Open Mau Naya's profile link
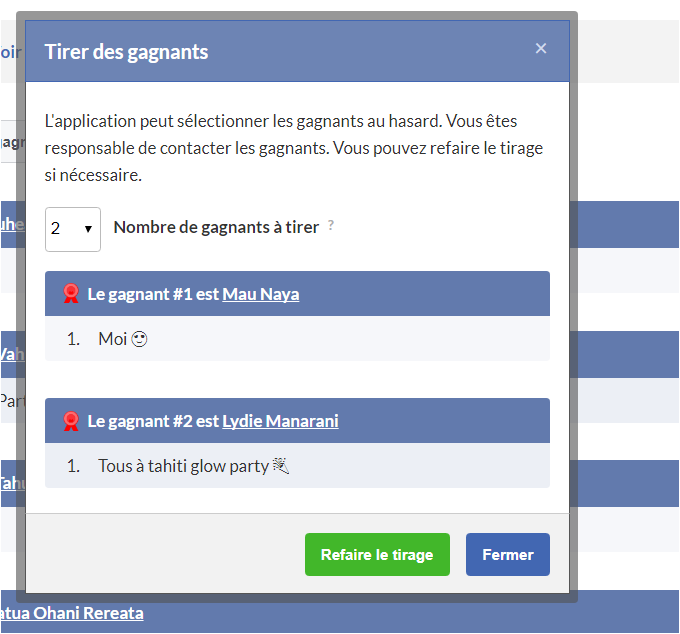Screen dimensions: 680x634 pos(260,294)
